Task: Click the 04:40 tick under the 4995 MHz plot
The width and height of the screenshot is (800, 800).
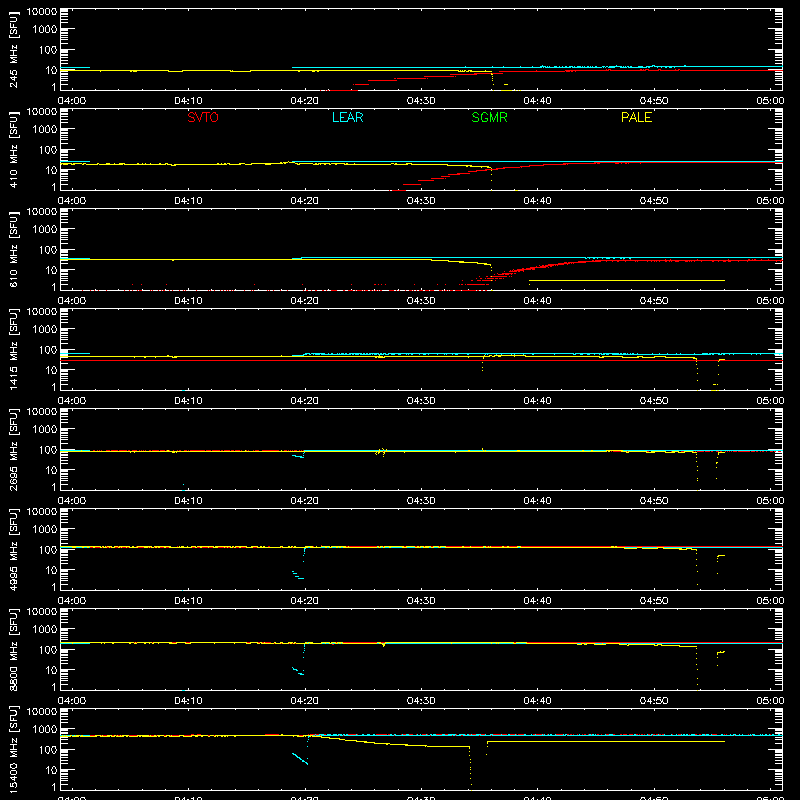Action: click(537, 601)
